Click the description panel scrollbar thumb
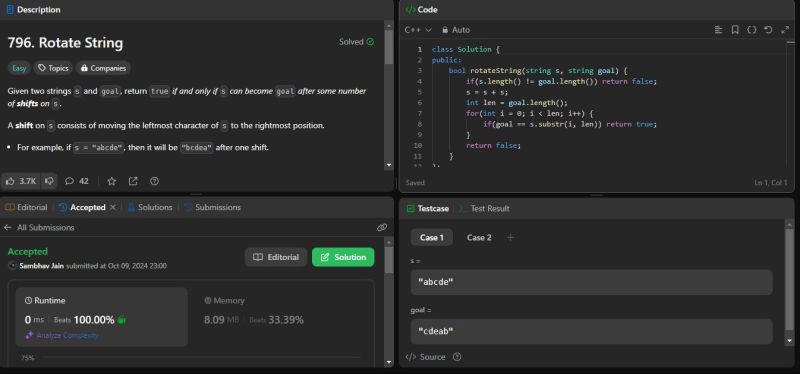Image resolution: width=800 pixels, height=374 pixels. click(x=389, y=47)
